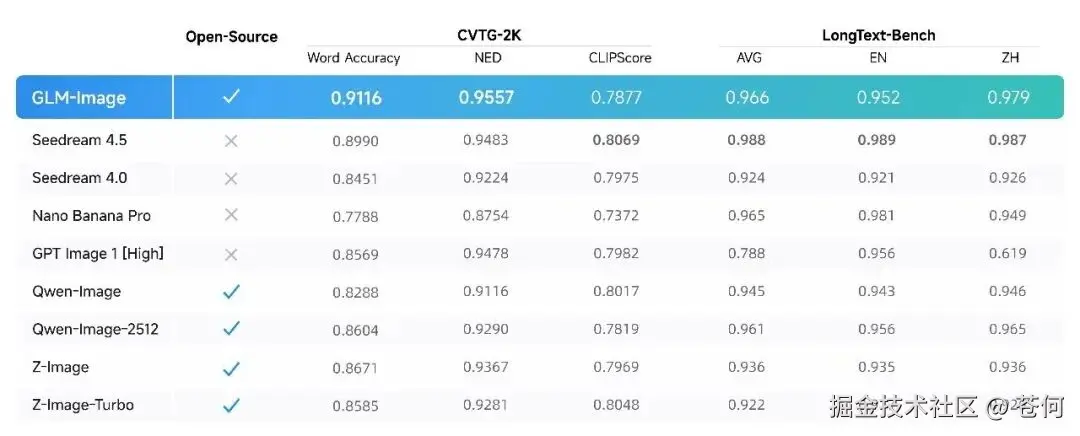Click the GLM-Image row label
The image size is (1080, 436).
[79, 98]
